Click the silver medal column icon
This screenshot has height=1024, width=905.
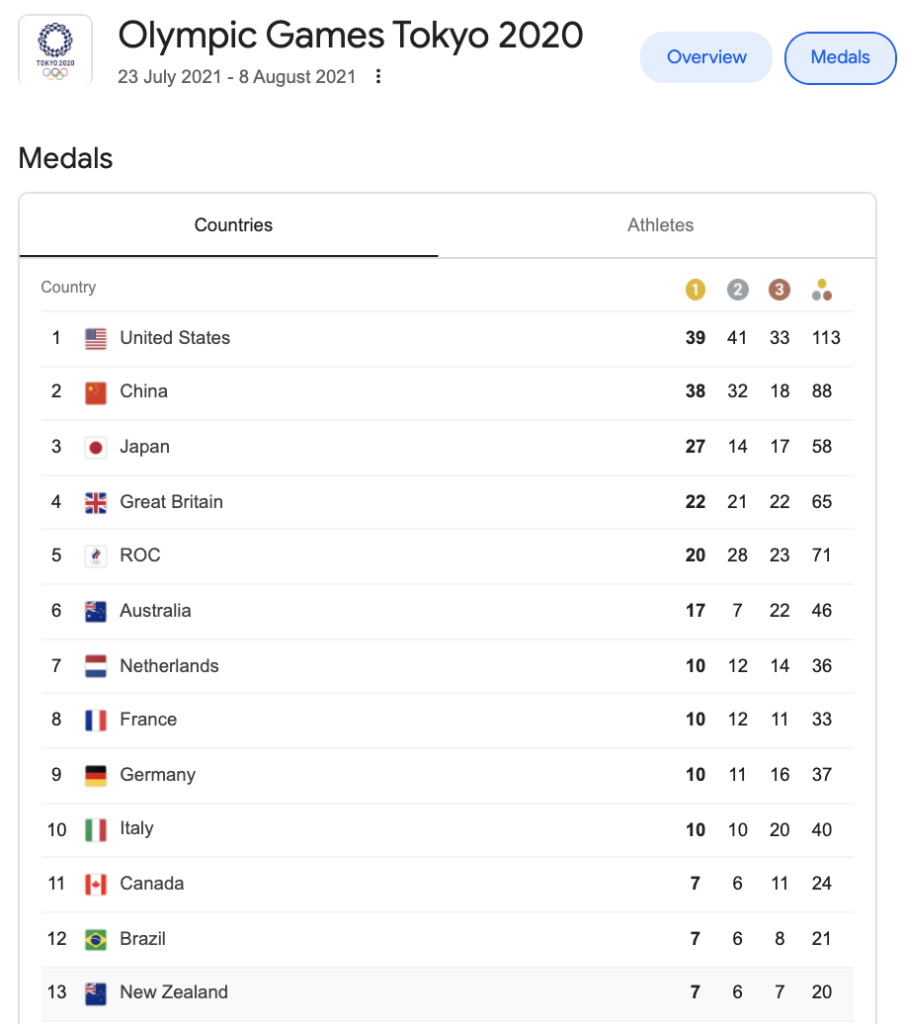[737, 289]
